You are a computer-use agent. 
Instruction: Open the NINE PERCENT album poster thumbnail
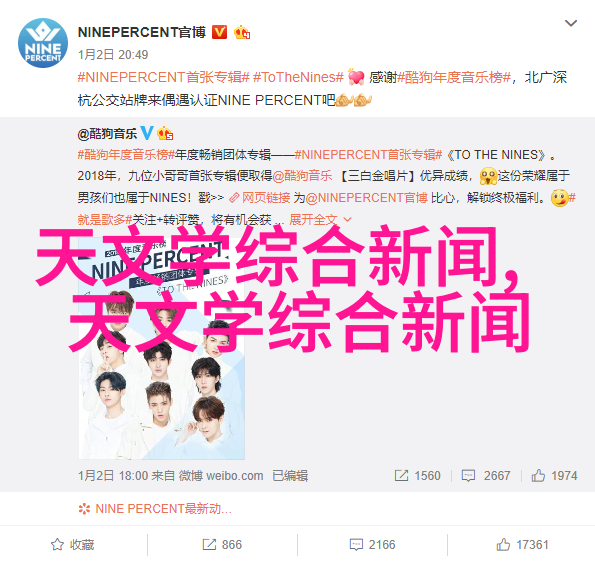pyautogui.click(x=162, y=348)
